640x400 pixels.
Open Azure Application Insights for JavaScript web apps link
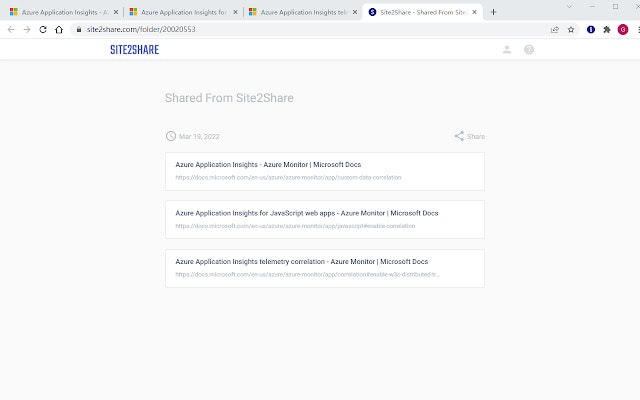click(307, 213)
